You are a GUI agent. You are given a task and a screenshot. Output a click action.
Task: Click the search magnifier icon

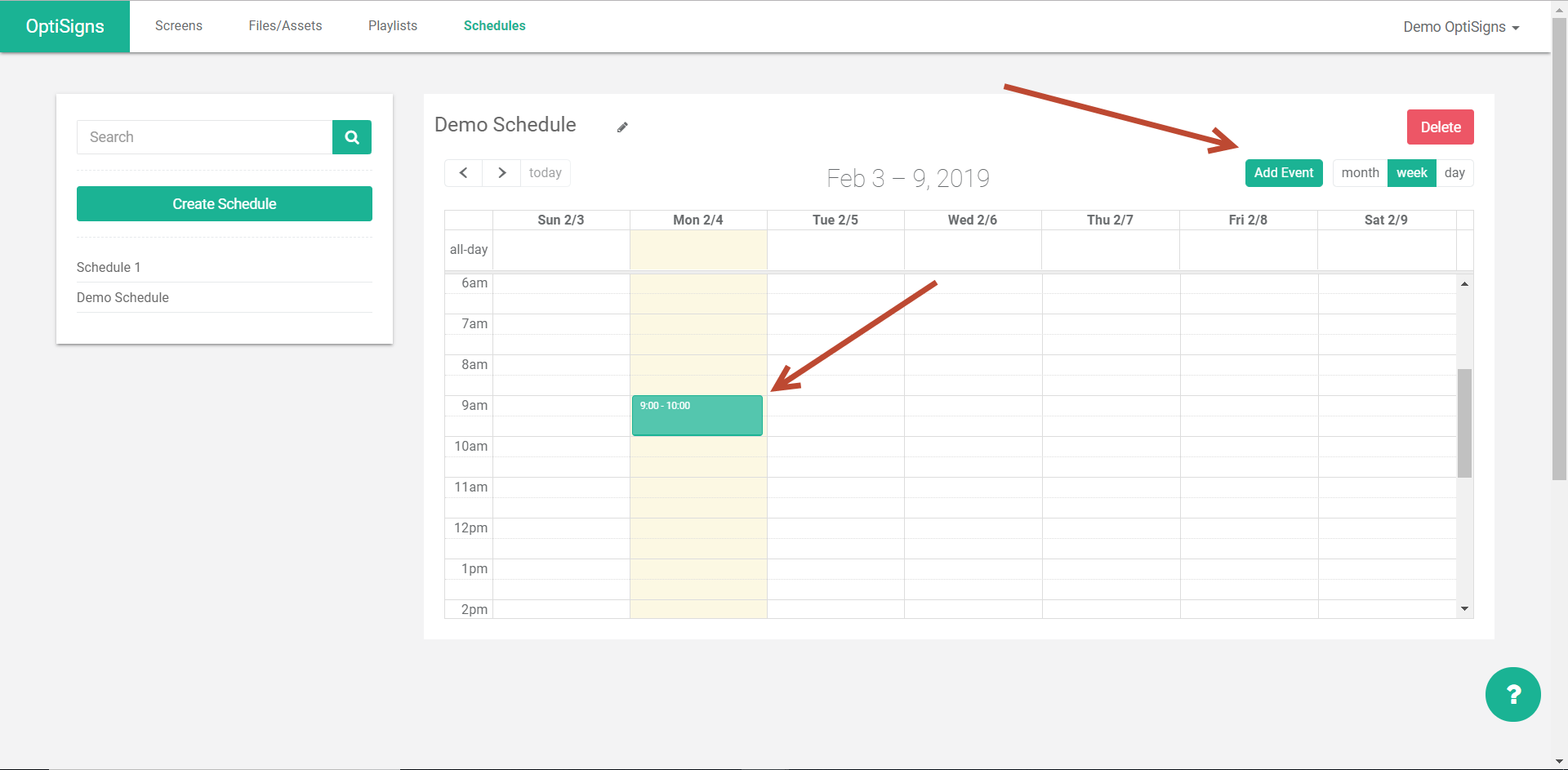point(351,136)
